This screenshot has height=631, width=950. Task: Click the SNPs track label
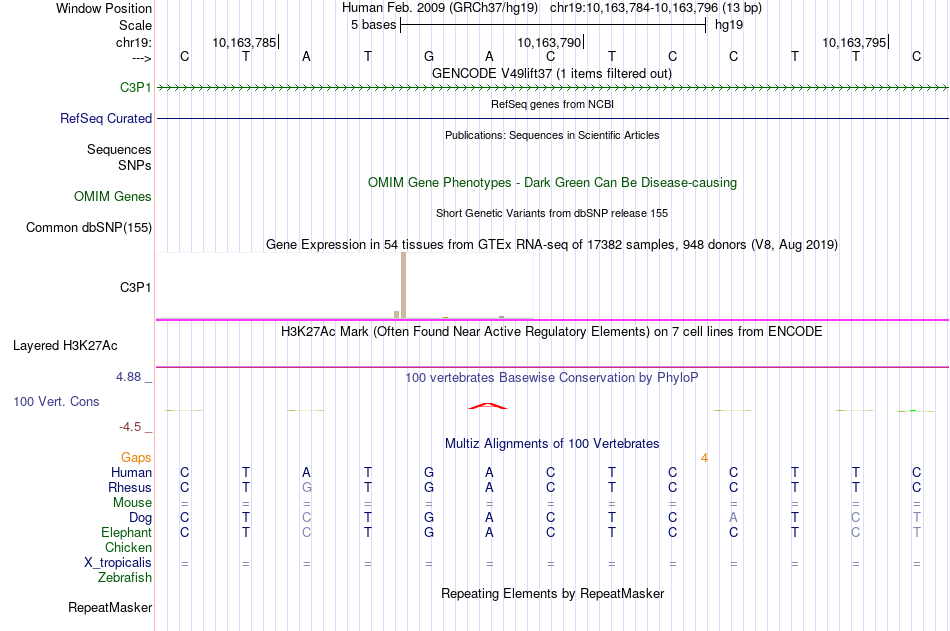pos(135,165)
